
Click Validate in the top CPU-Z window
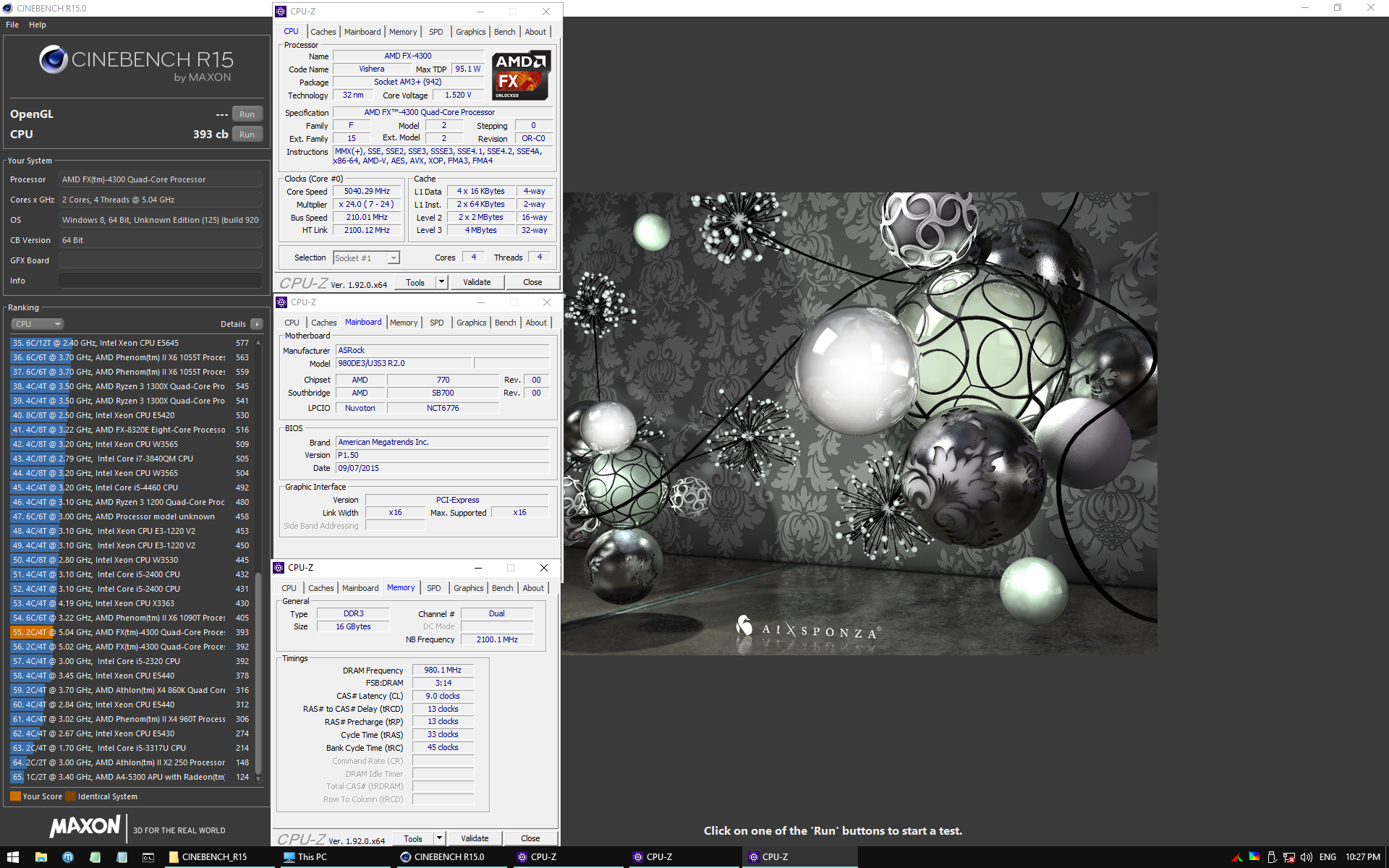click(x=477, y=282)
